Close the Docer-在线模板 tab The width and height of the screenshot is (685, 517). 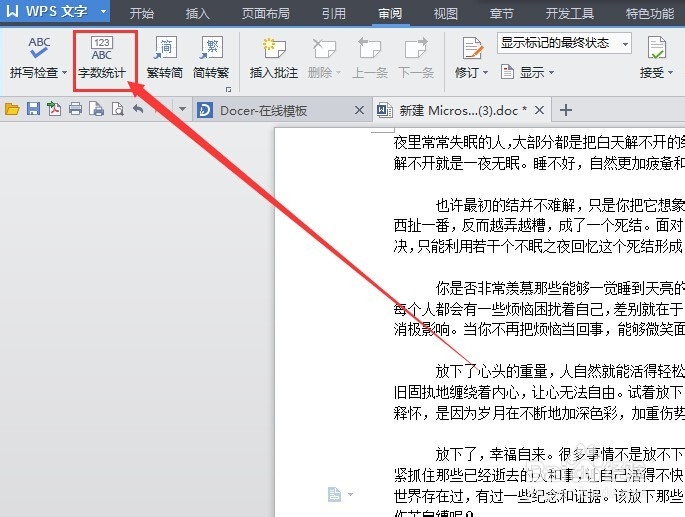[359, 110]
